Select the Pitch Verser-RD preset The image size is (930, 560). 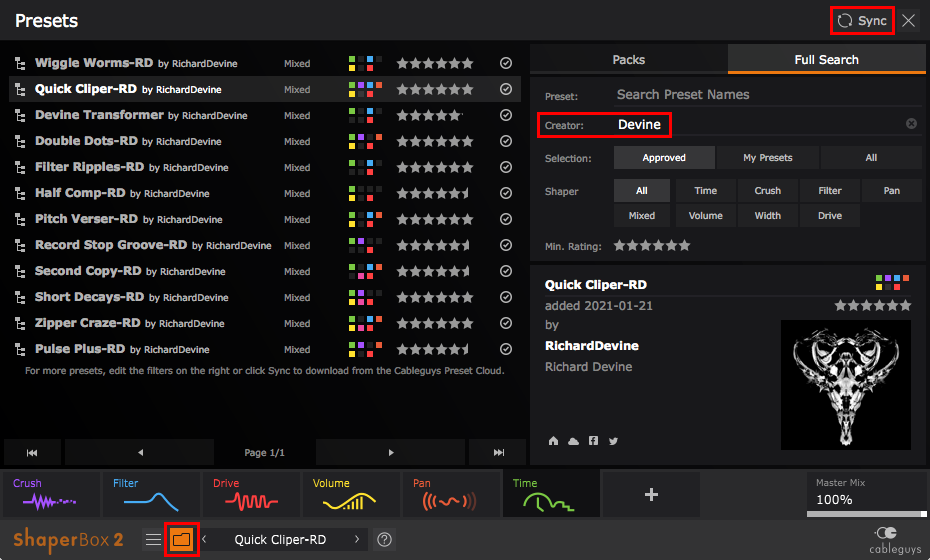click(265, 219)
